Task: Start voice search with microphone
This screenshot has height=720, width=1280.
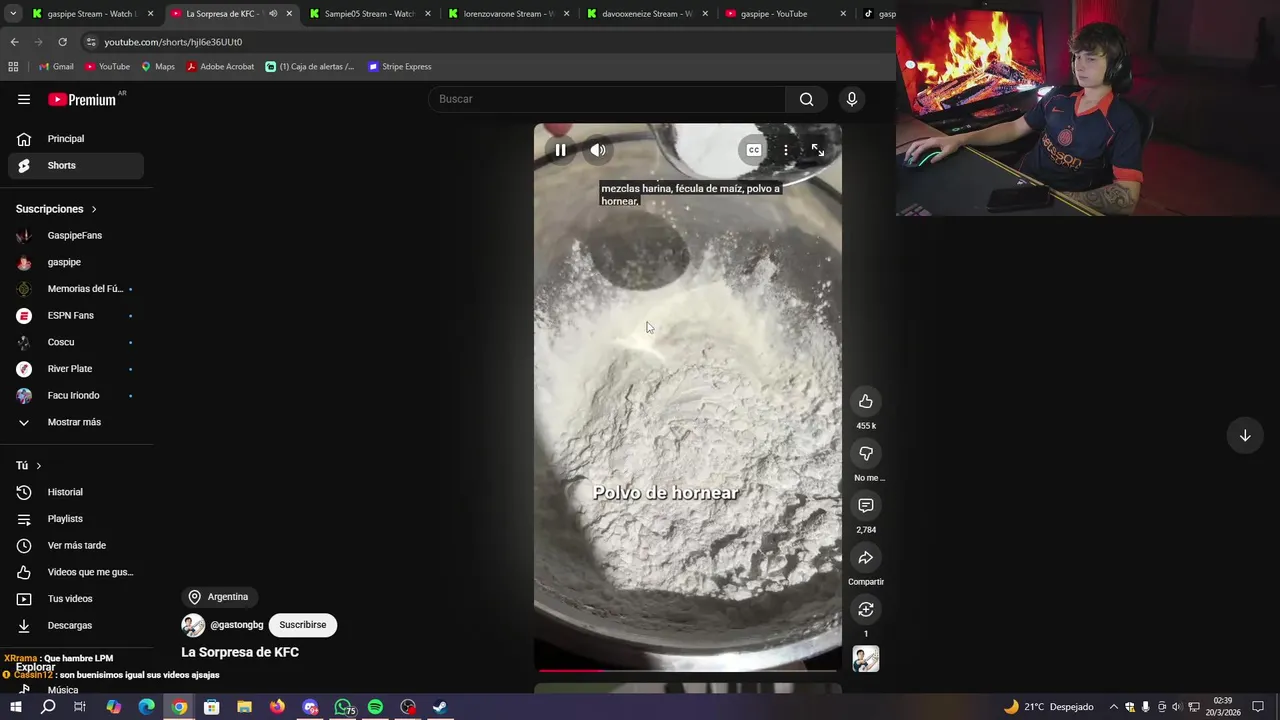Action: click(x=852, y=99)
